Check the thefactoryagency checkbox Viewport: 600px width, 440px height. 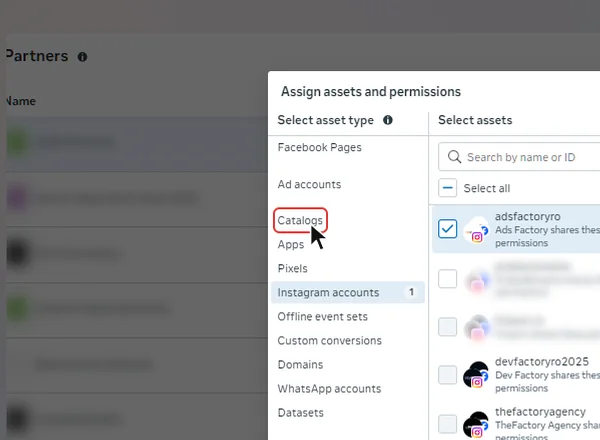[447, 424]
